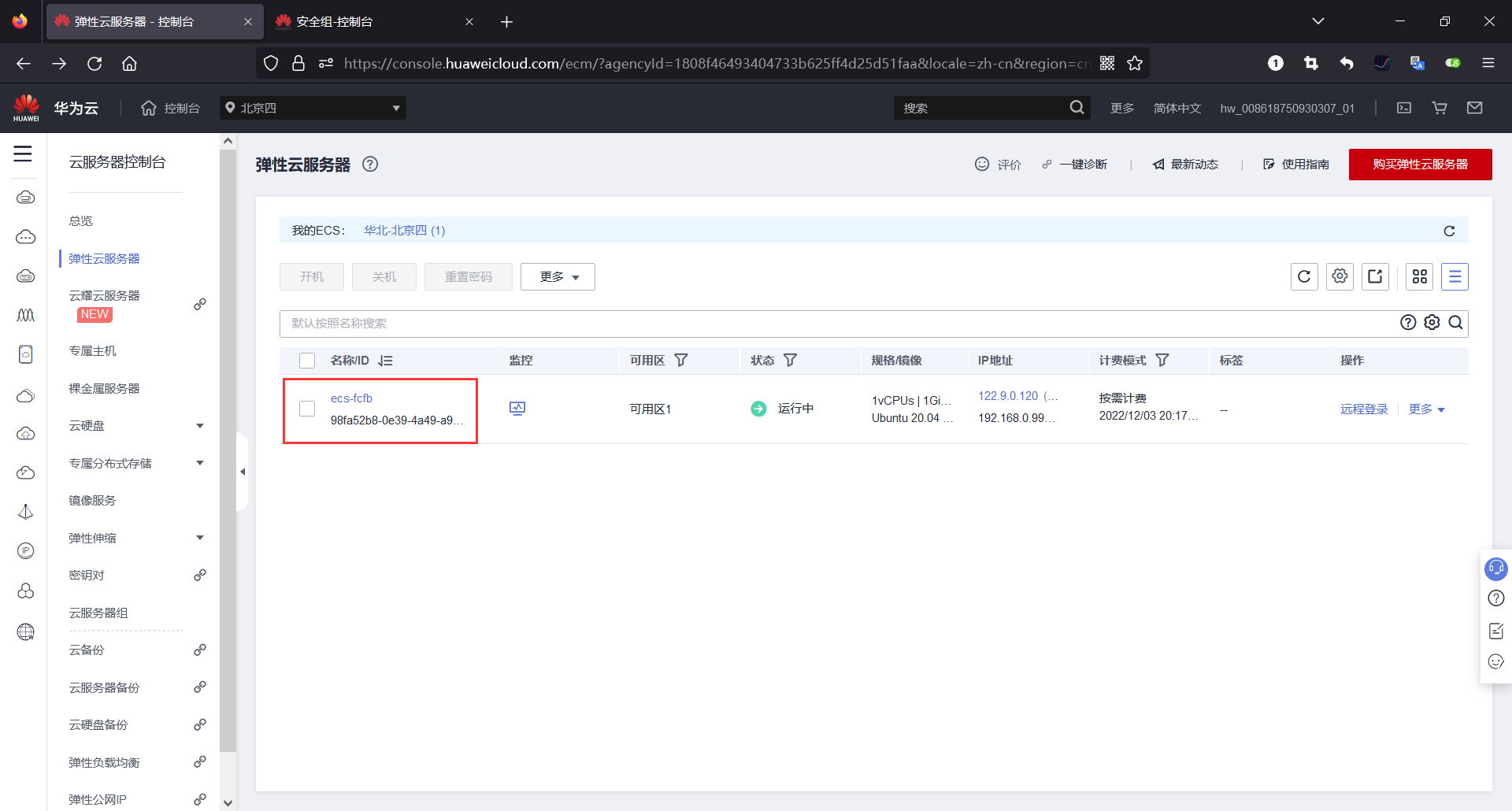Switch to the 安全组-控制台 tab
Screen dimensions: 1512x811
[x=374, y=21]
